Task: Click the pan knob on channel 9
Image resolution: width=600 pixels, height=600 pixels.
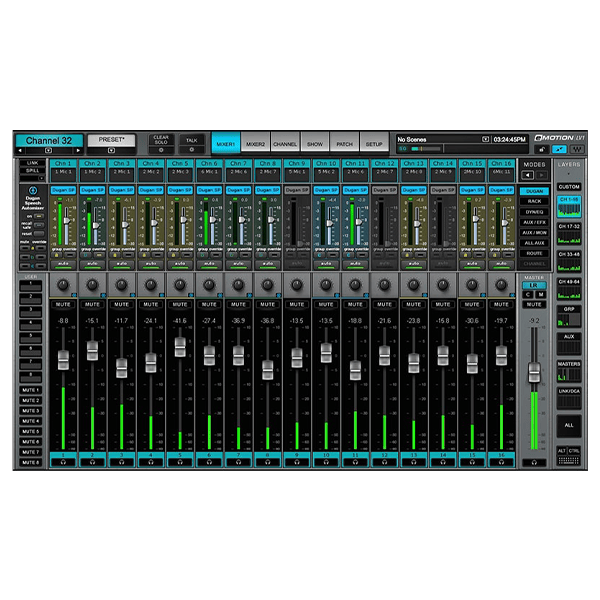Action: (x=297, y=285)
